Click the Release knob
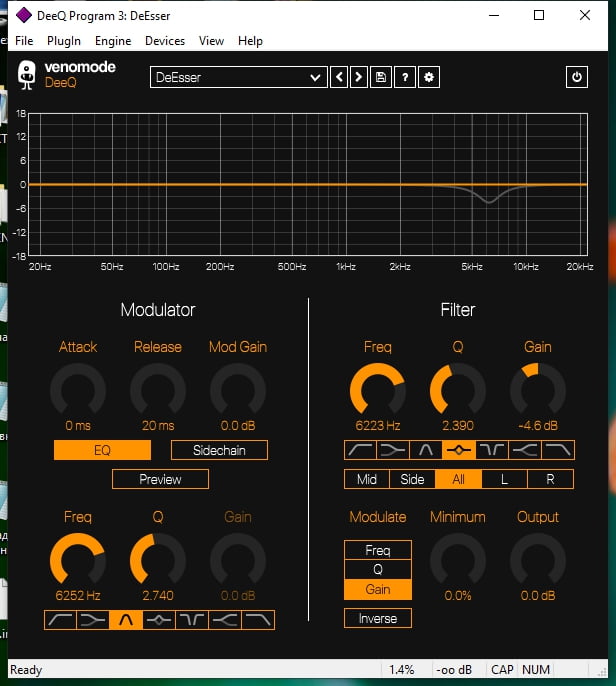 click(x=158, y=390)
